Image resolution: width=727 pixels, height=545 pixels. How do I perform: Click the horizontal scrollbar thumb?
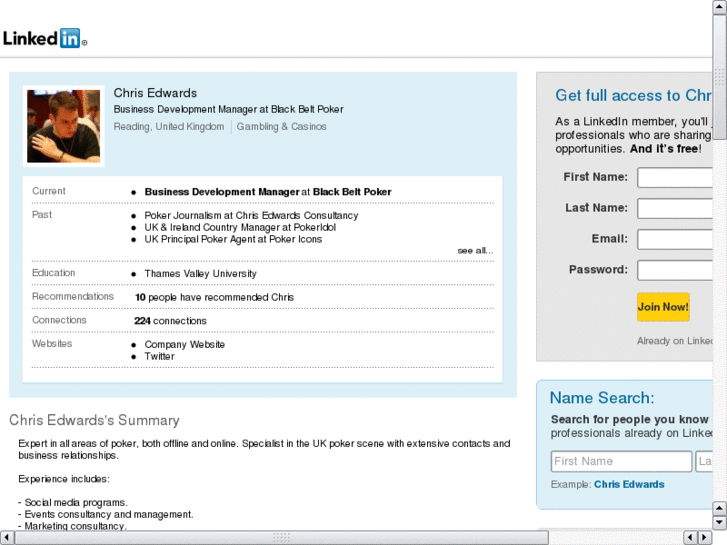point(281,538)
